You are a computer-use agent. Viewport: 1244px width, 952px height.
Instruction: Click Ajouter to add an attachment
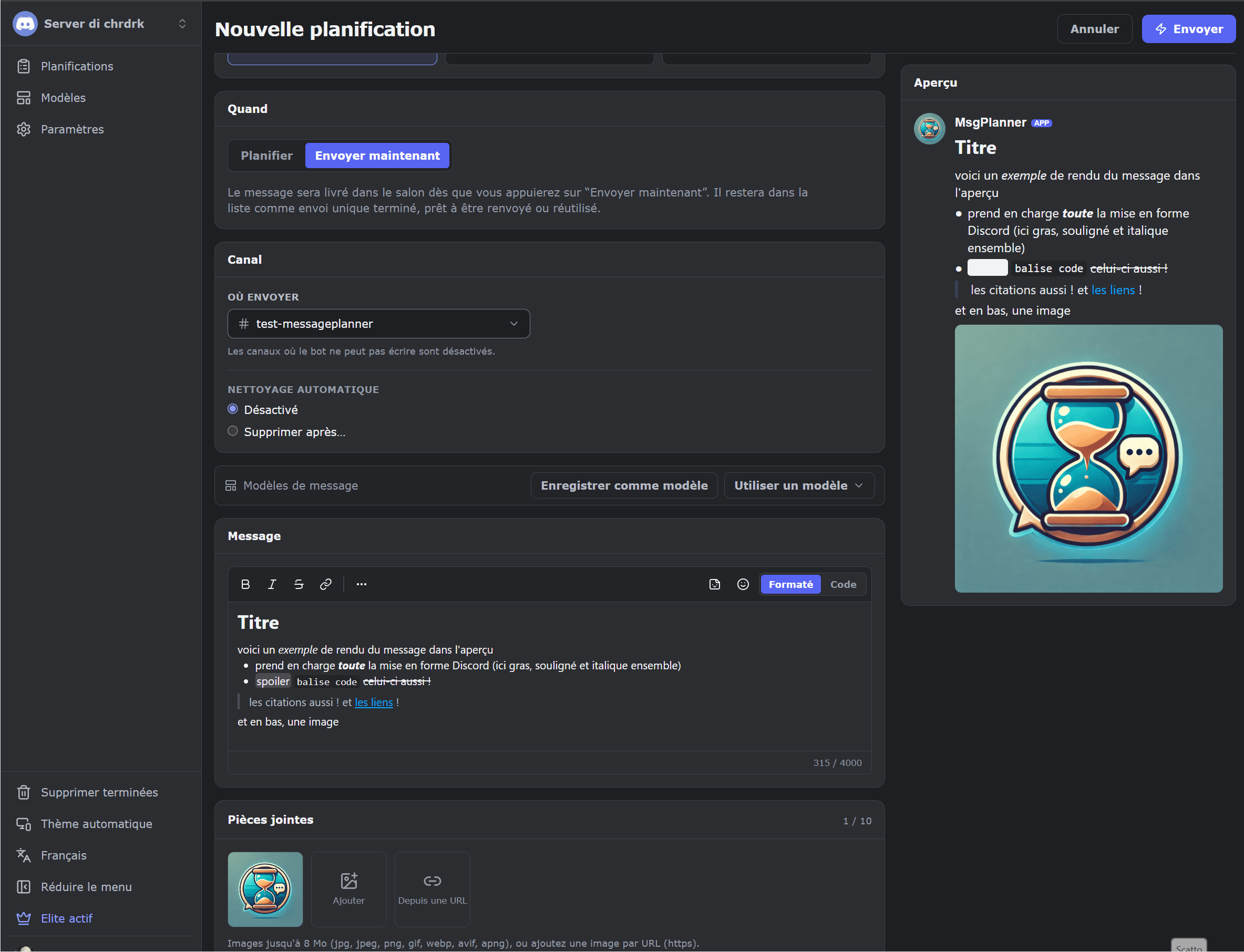coord(348,889)
